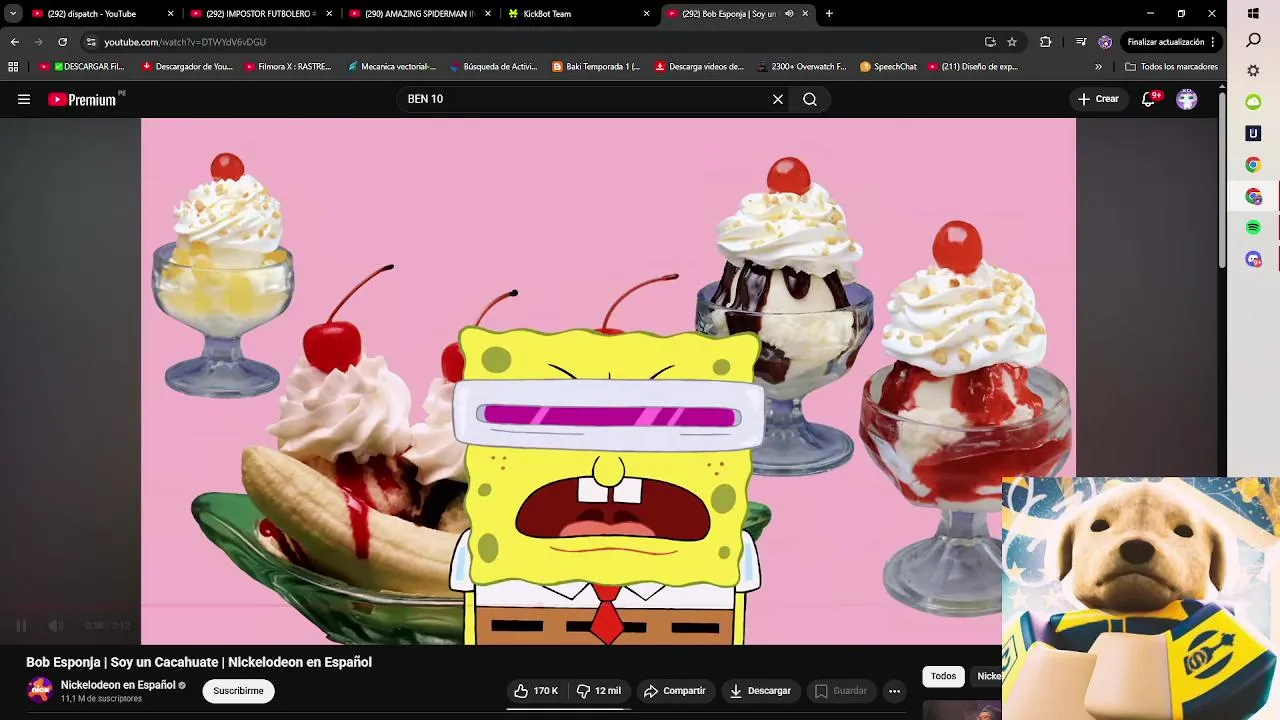
Task: Open Descargador de You... bookmark
Action: [x=187, y=67]
